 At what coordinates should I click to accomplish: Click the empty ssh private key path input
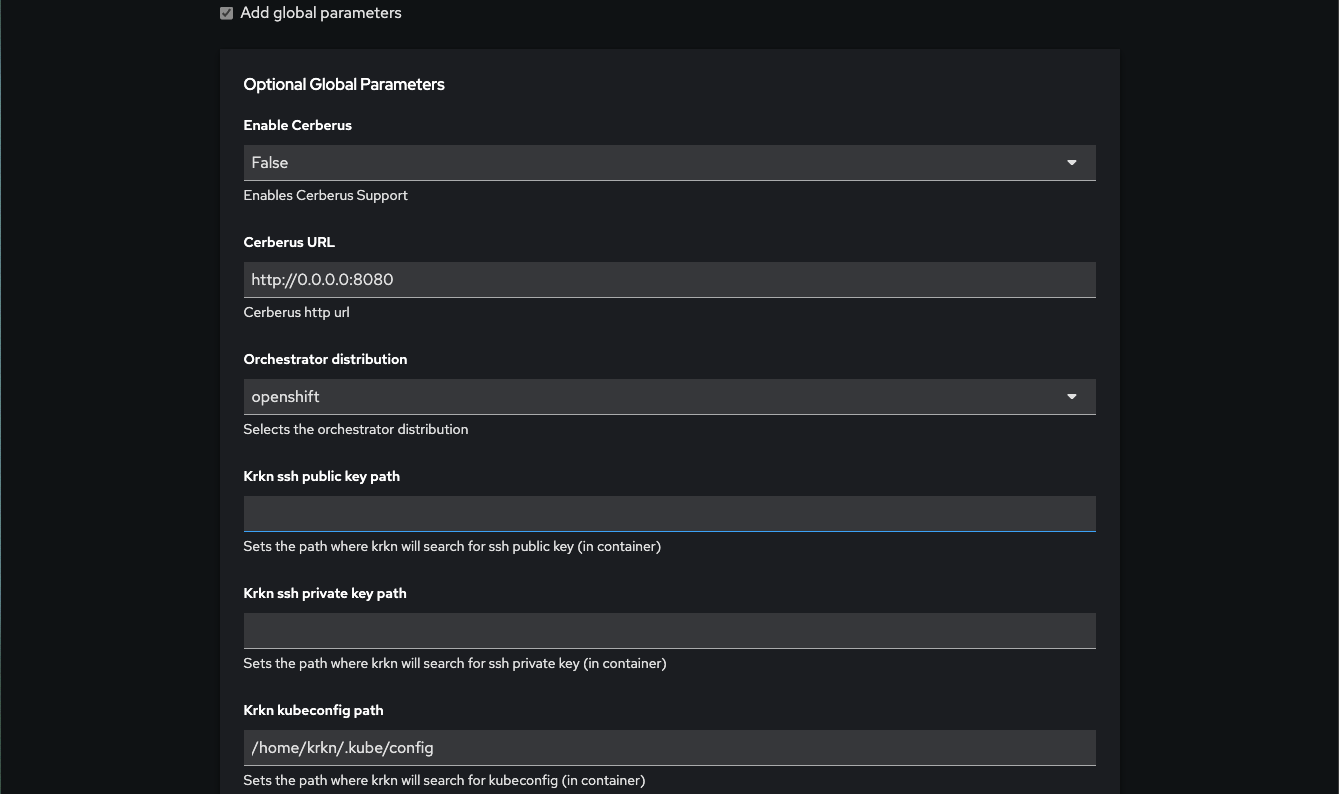point(669,630)
